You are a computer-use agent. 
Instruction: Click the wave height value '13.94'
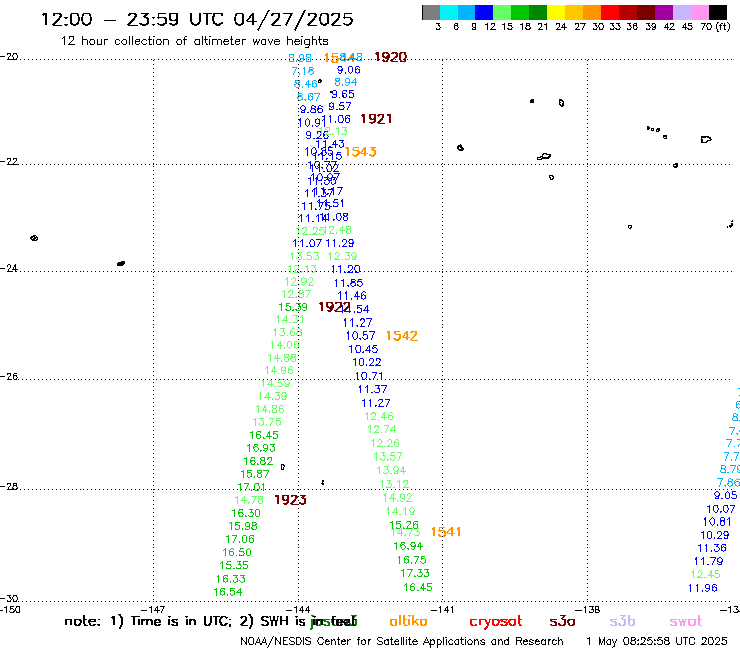tap(391, 470)
